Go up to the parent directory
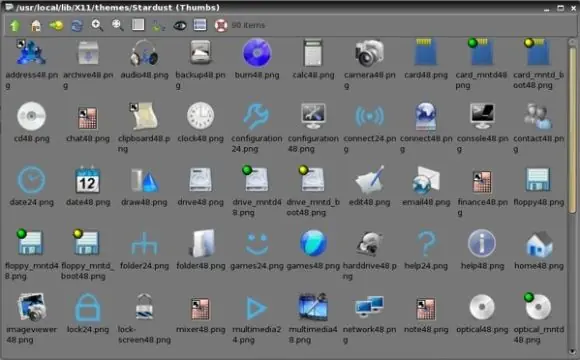Screen dimensions: 580x360 [15, 26]
